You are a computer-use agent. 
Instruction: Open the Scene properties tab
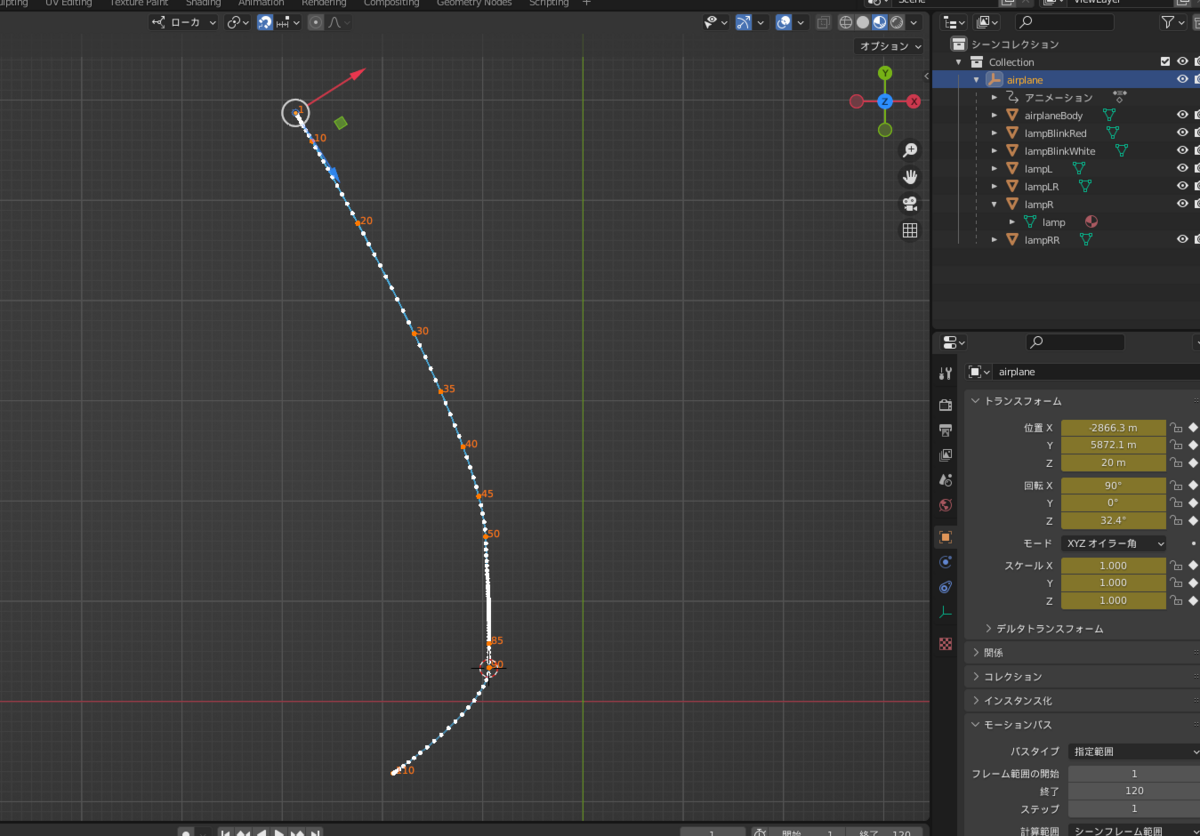946,480
